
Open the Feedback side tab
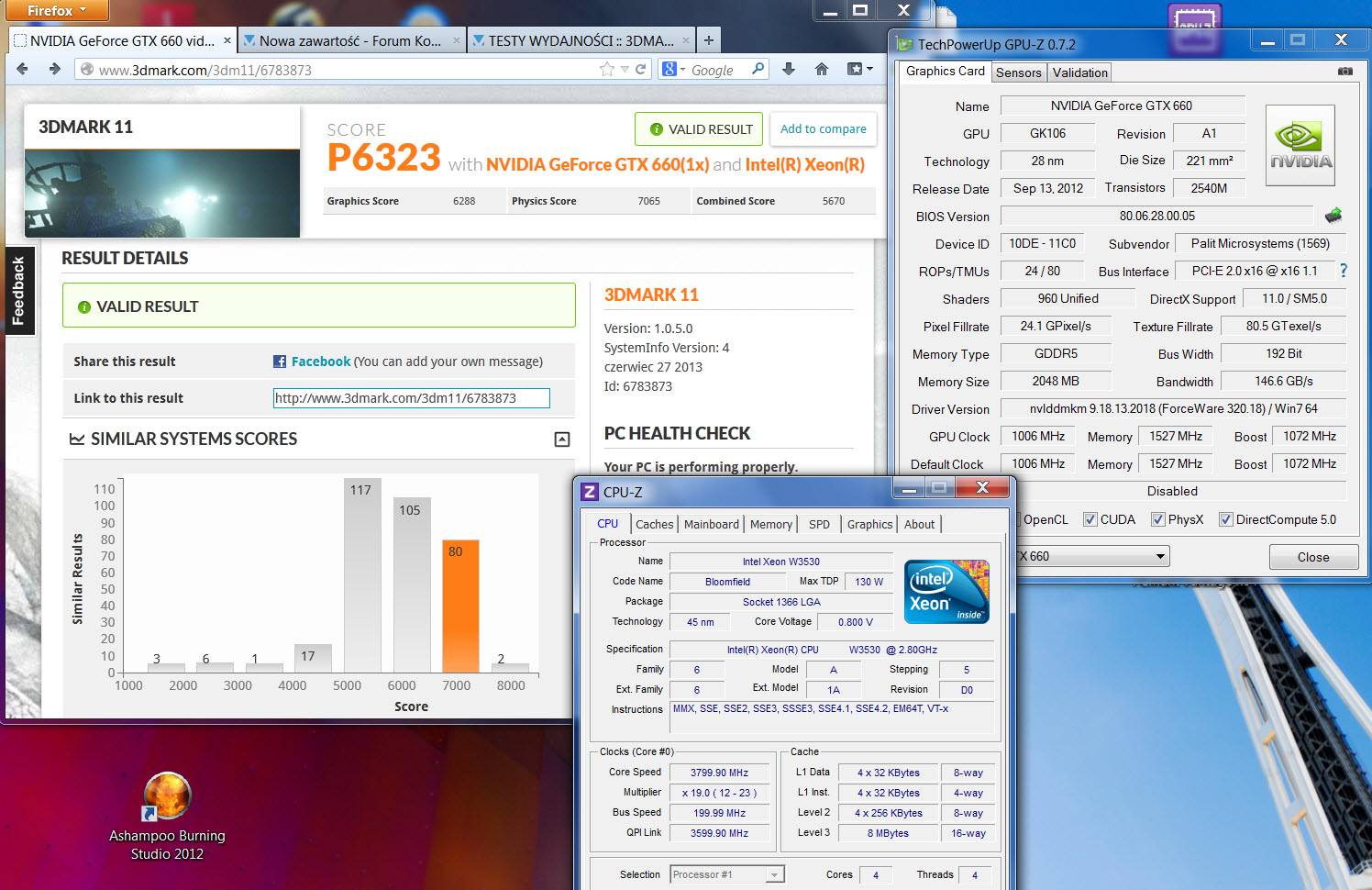click(18, 291)
